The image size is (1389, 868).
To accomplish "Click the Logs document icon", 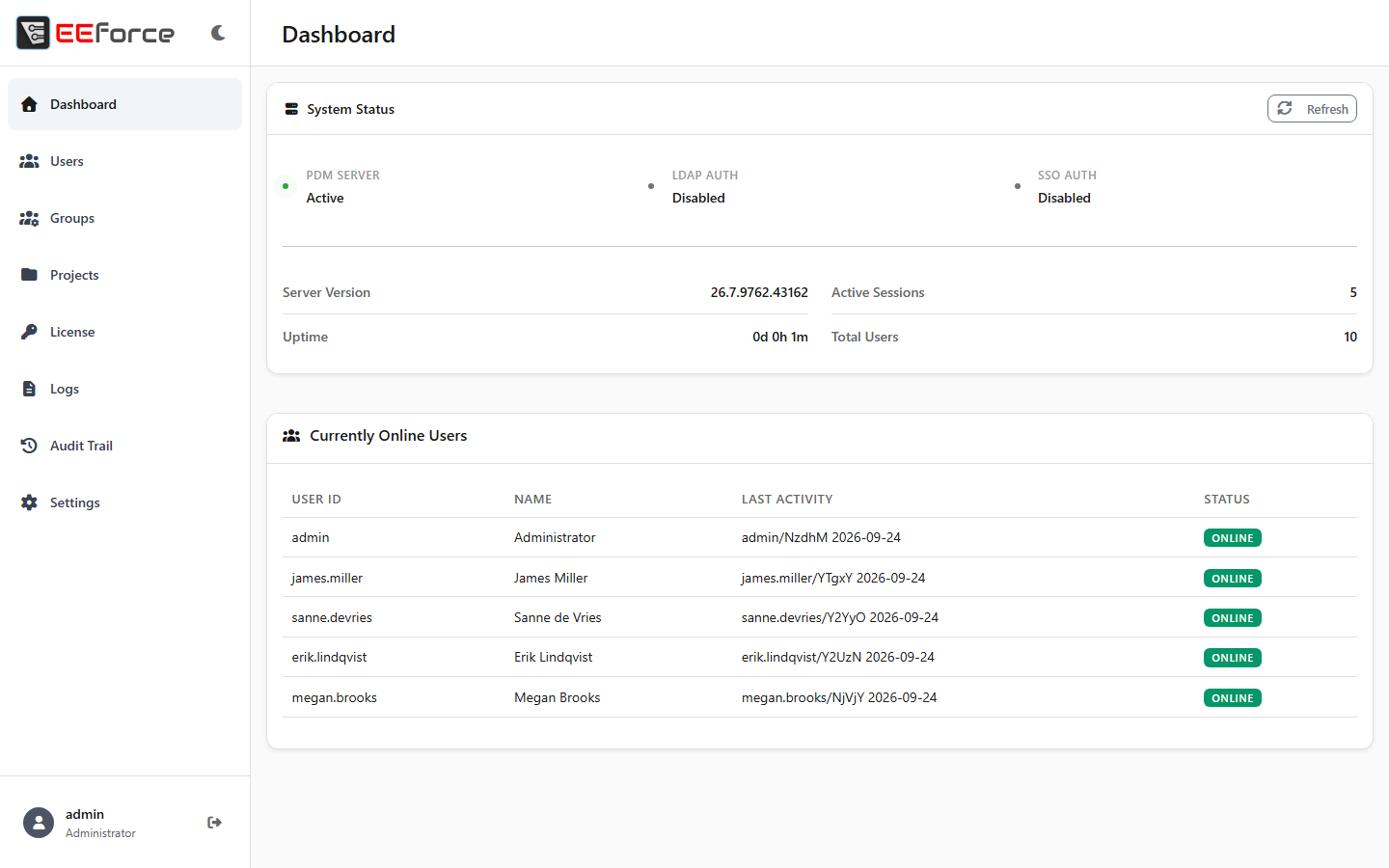I will (29, 389).
